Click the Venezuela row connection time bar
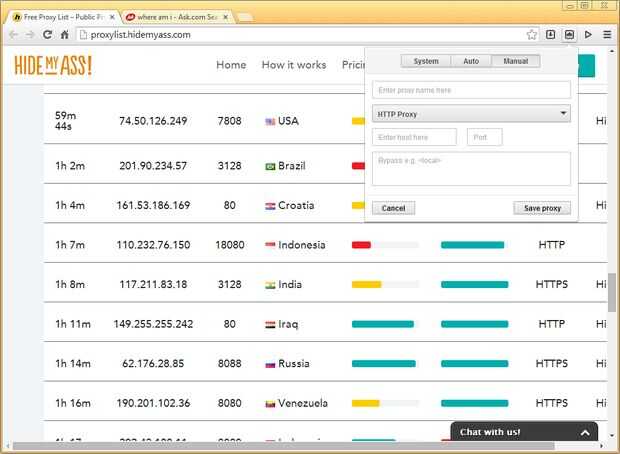 coord(474,404)
